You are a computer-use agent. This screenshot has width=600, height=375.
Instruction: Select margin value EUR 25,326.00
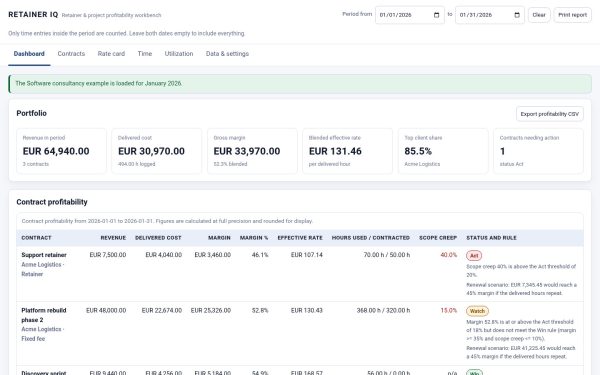pos(210,310)
